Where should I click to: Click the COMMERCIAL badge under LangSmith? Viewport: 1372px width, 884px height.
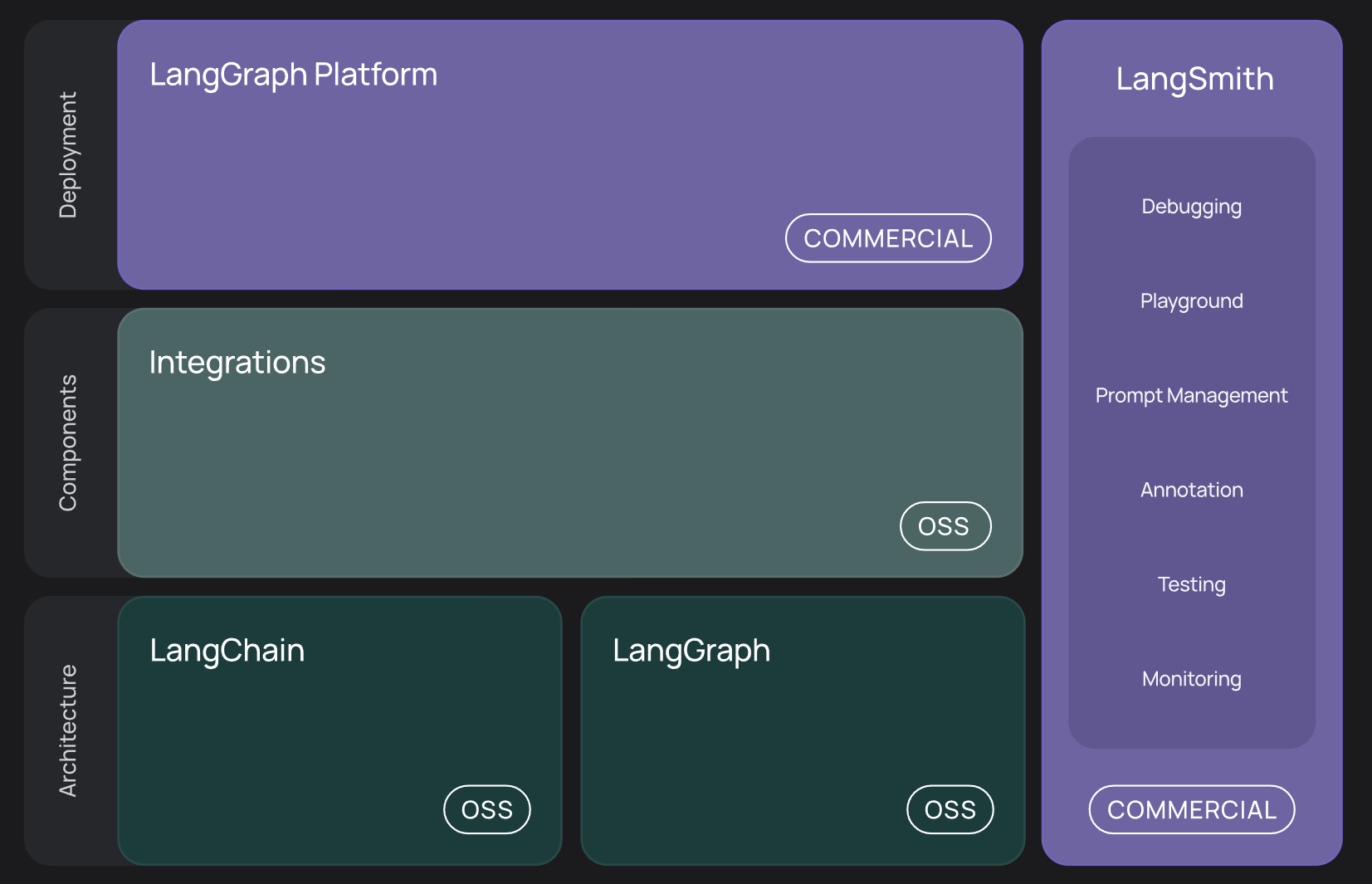point(1191,809)
